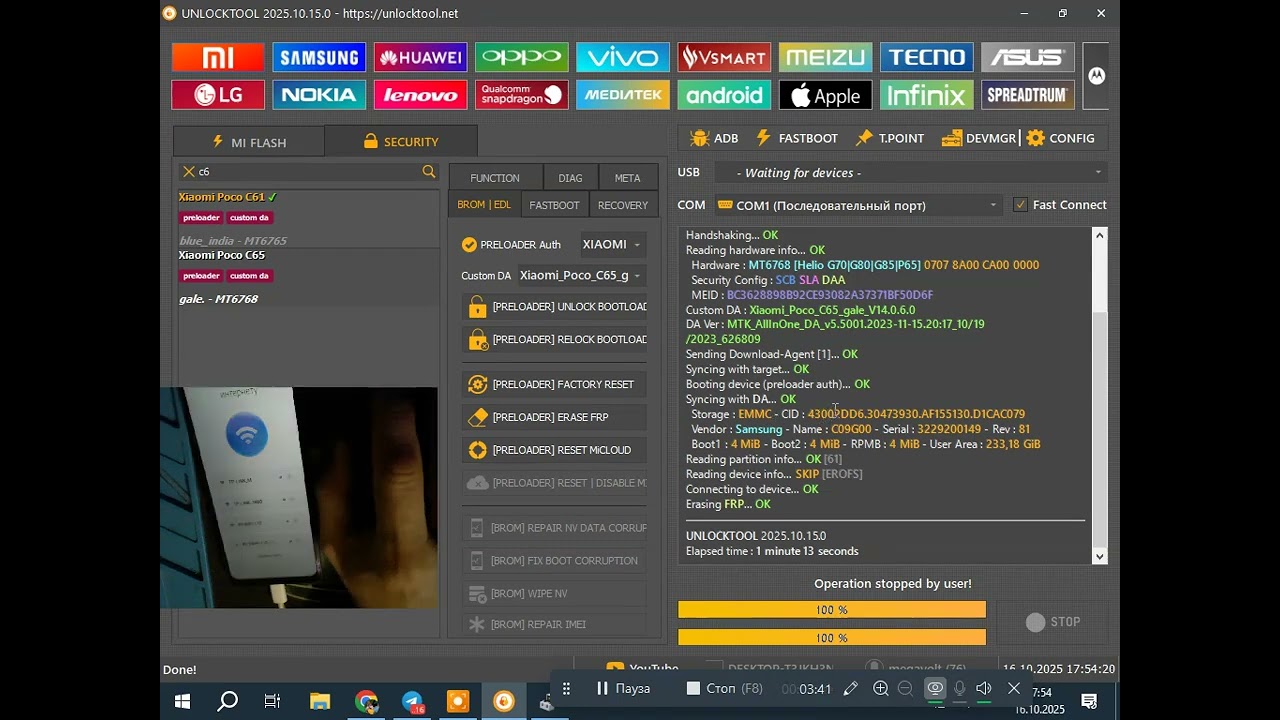This screenshot has height=720, width=1280.
Task: Click the lower 100% progress bar
Action: pyautogui.click(x=832, y=637)
